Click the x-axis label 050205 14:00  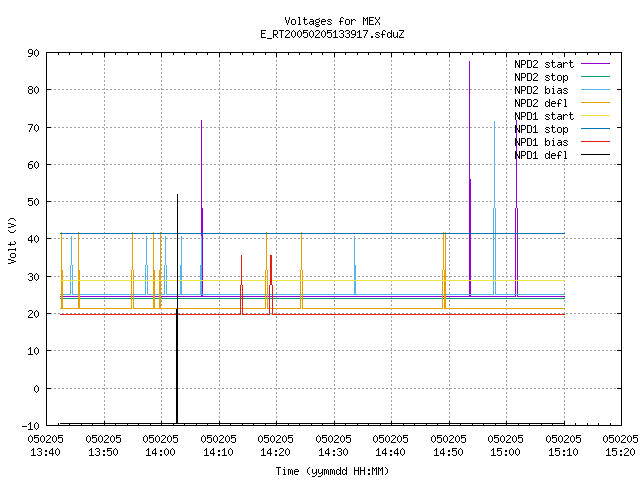tap(161, 445)
